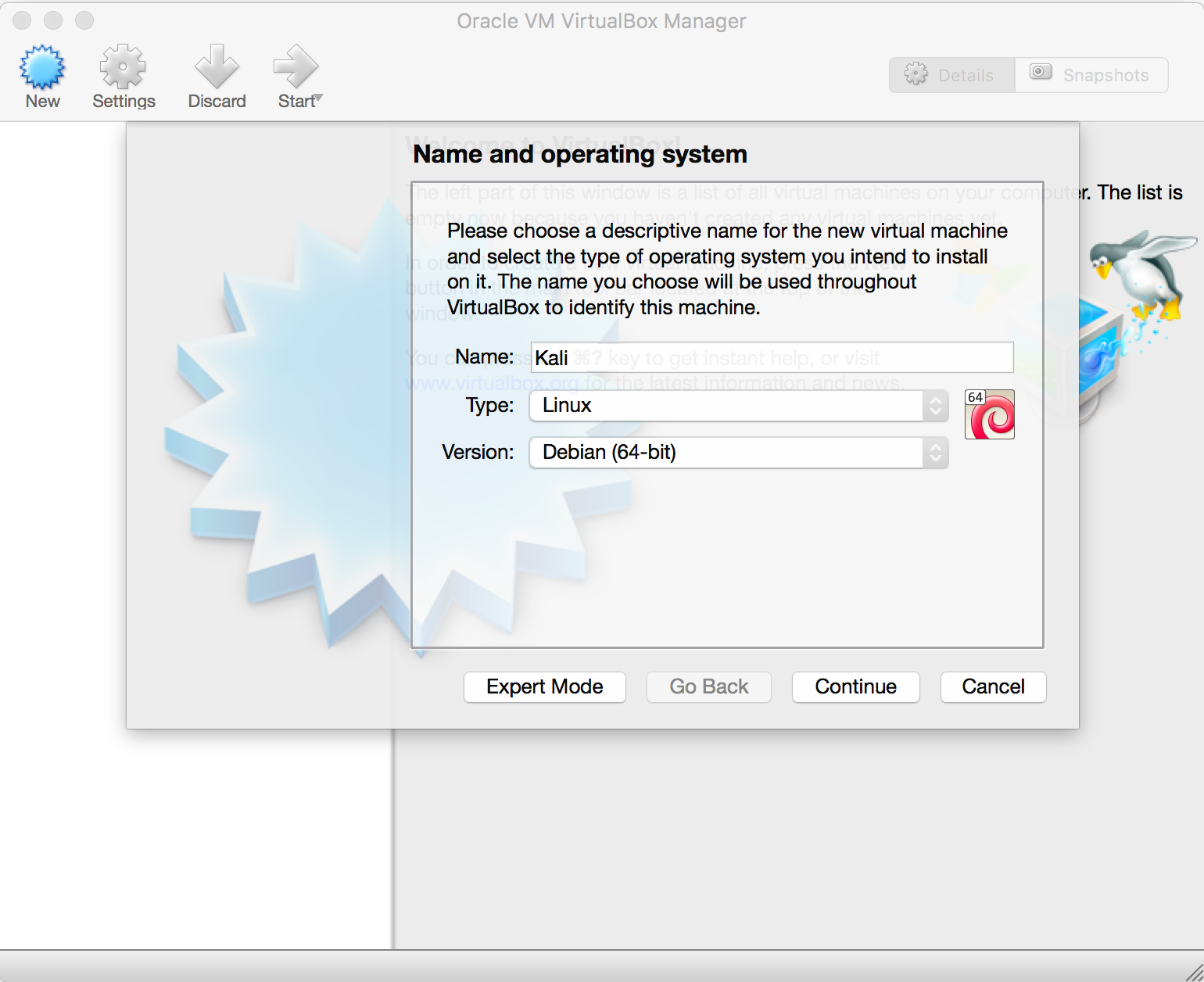Screen dimensions: 1204x982
Task: Click the red close window button
Action: (22, 20)
